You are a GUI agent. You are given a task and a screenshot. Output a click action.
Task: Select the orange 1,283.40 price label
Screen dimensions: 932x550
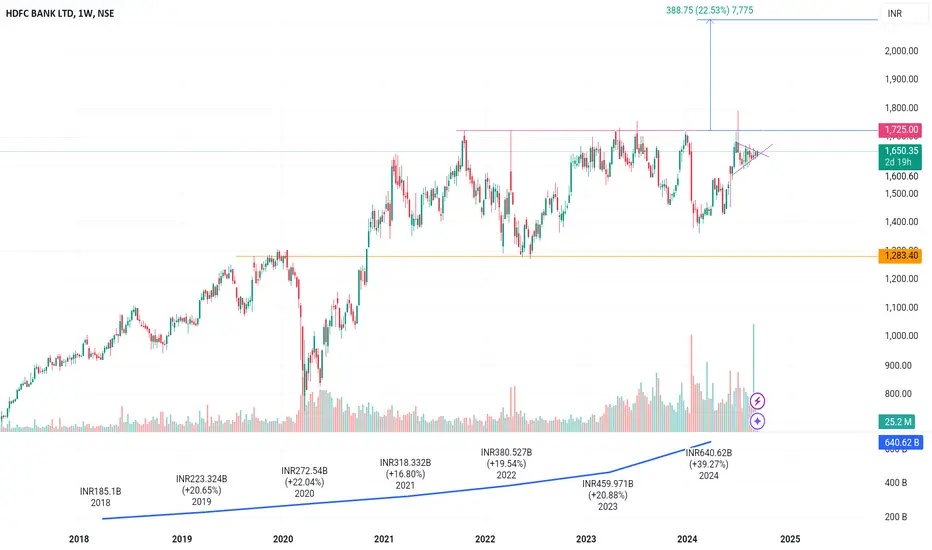point(900,256)
